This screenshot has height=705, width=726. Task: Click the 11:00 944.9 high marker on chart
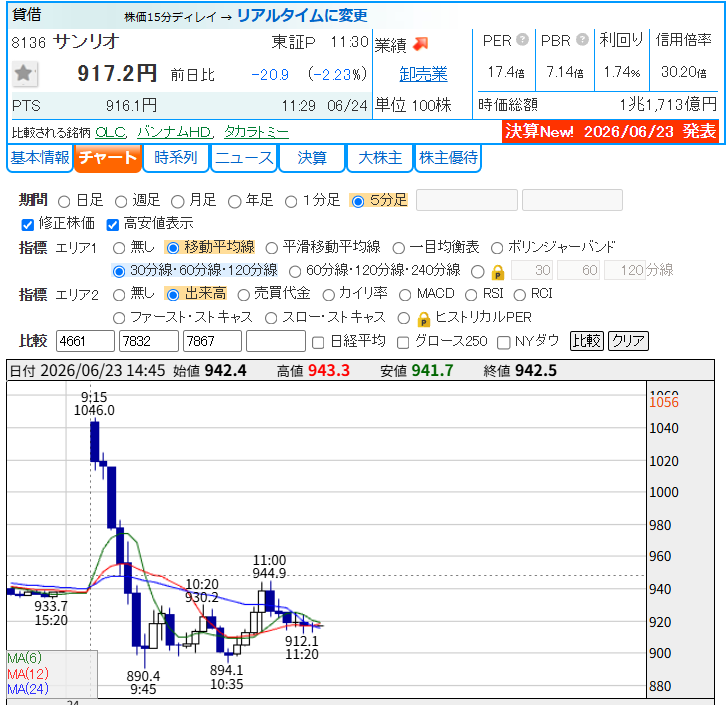pos(269,567)
